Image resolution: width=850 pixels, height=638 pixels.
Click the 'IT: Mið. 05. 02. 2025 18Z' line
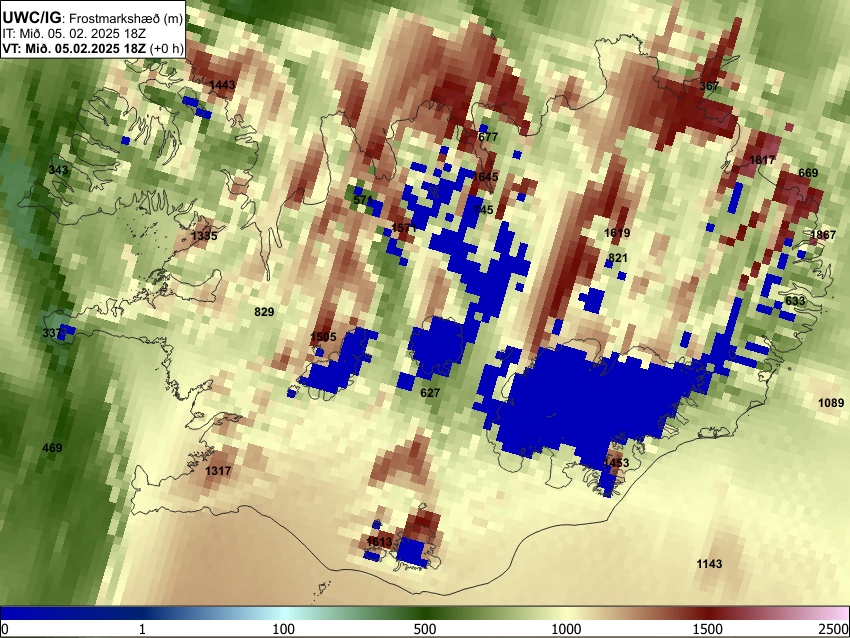tap(74, 34)
